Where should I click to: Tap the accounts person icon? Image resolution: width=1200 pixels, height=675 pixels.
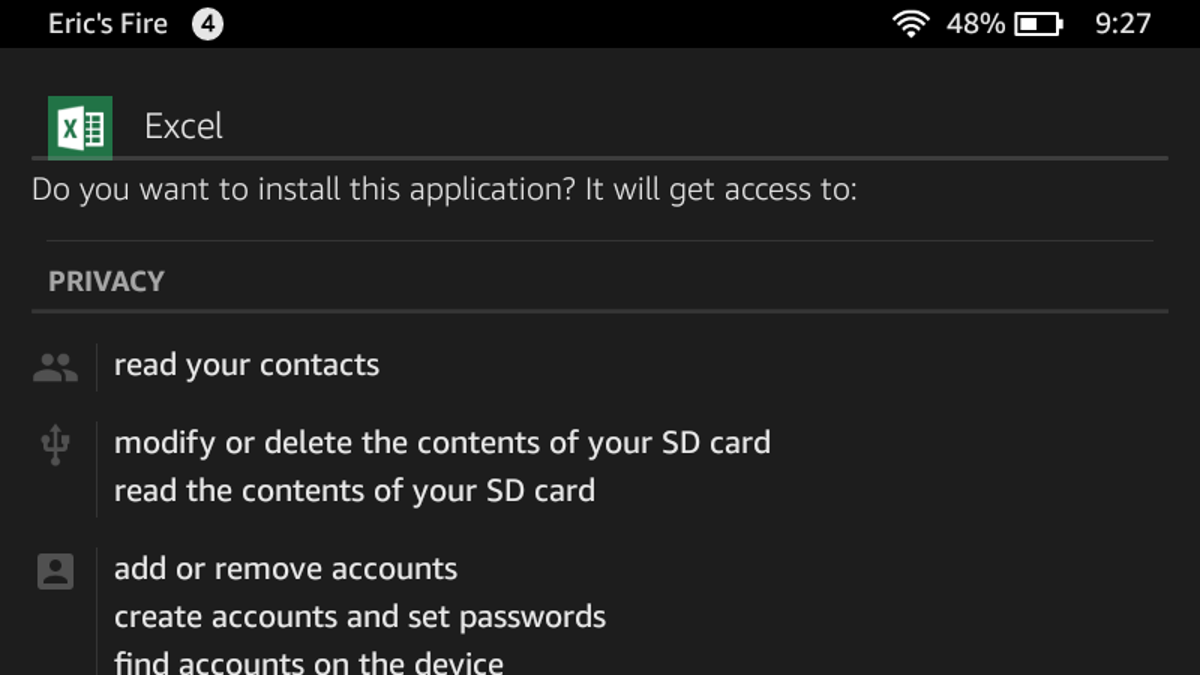click(x=55, y=571)
